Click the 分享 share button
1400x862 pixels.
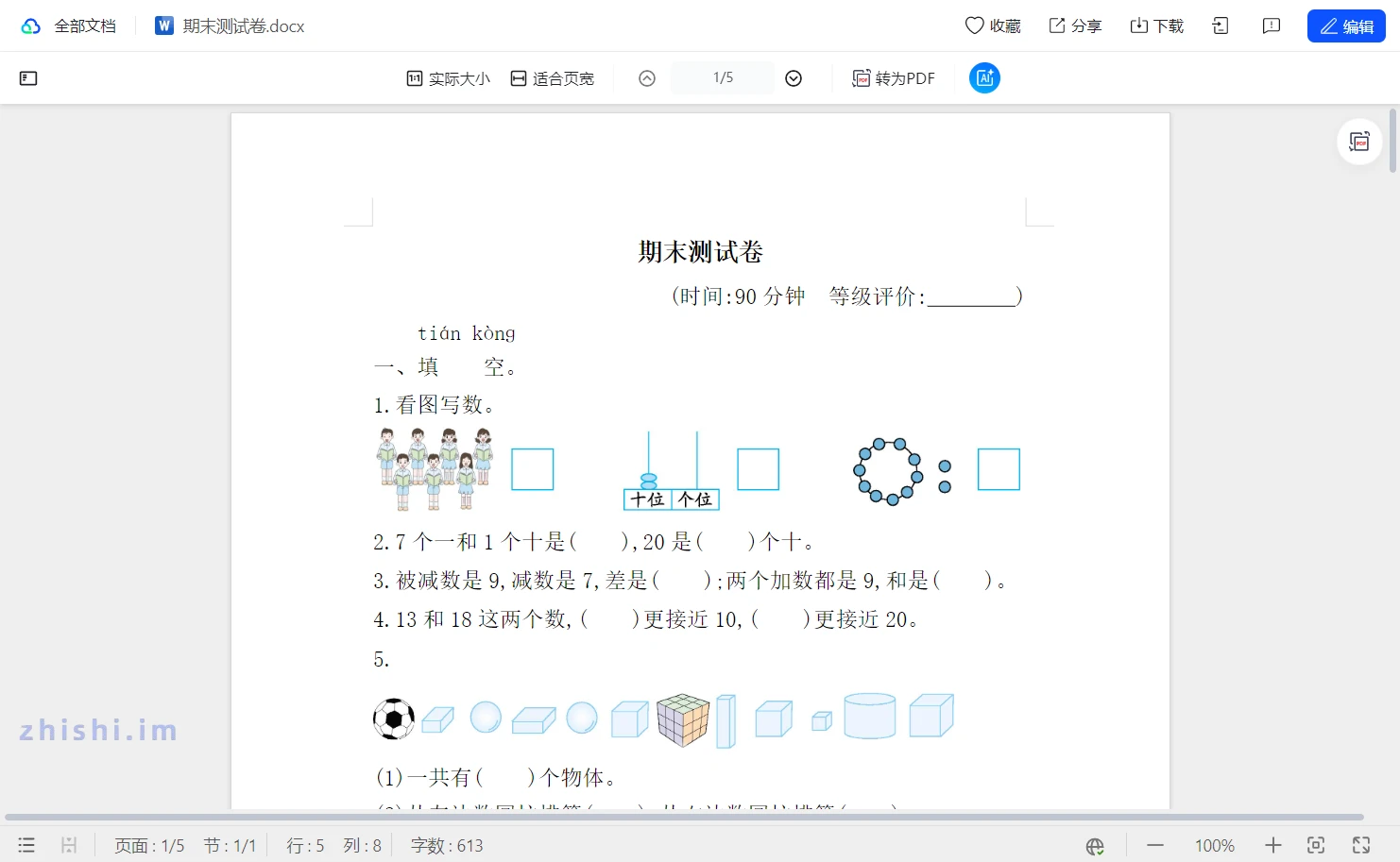1075,26
